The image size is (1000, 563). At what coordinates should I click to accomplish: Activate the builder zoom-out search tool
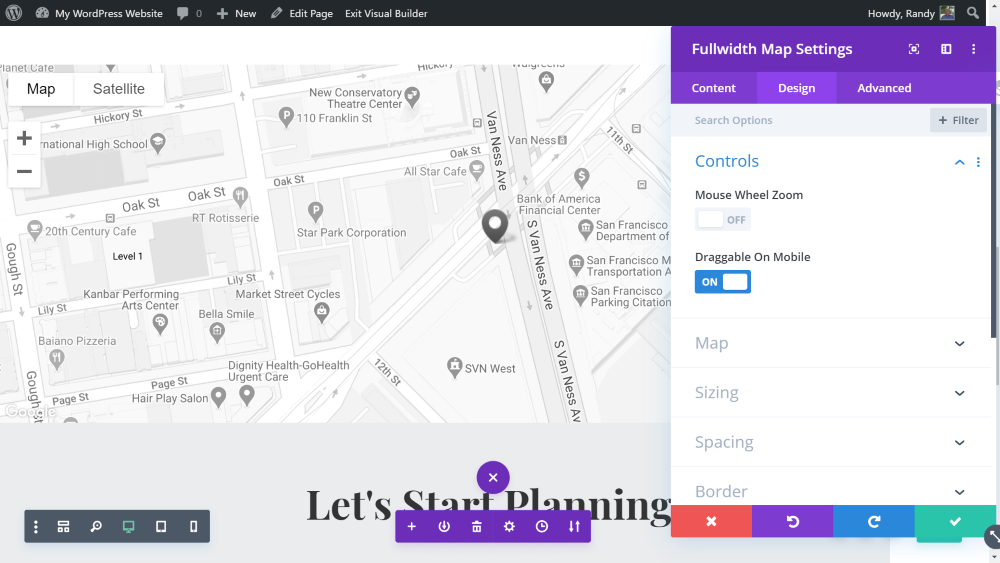tap(96, 527)
